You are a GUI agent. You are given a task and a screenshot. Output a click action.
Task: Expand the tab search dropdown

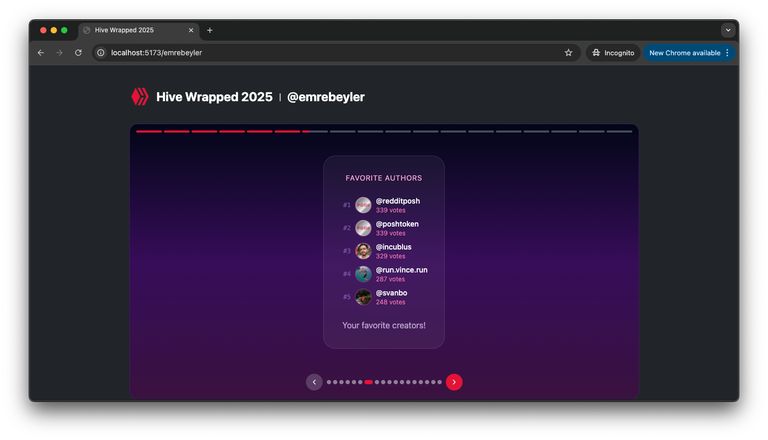(728, 30)
